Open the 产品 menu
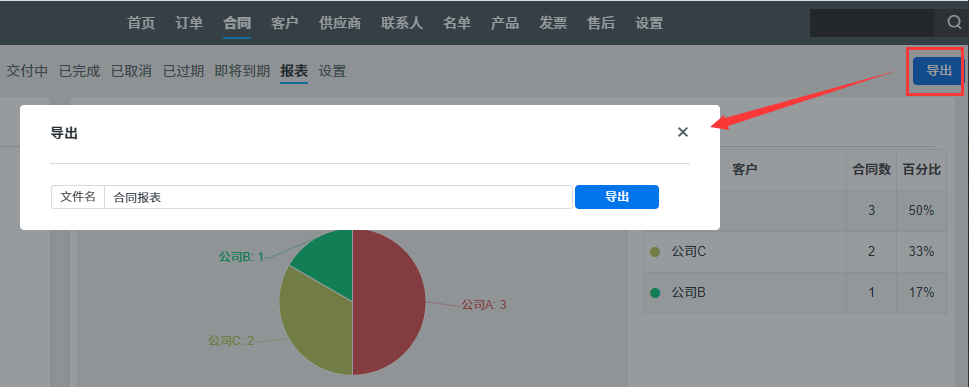 (505, 23)
